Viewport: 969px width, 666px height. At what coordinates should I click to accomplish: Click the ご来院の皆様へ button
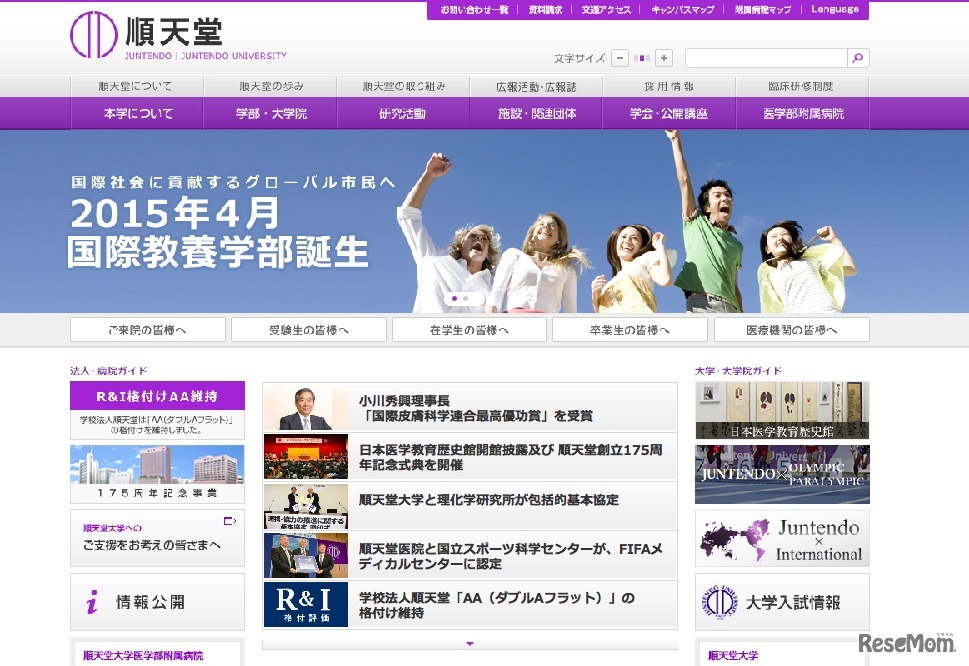[147, 328]
